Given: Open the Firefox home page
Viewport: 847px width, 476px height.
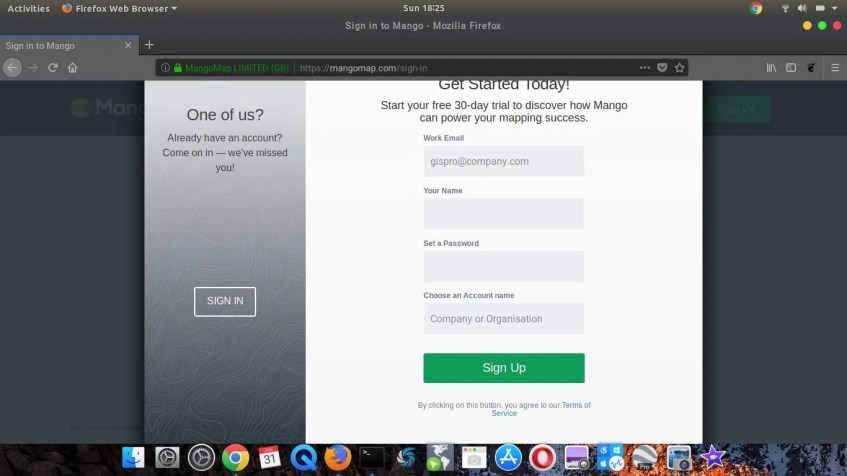Looking at the screenshot, I should (x=72, y=68).
